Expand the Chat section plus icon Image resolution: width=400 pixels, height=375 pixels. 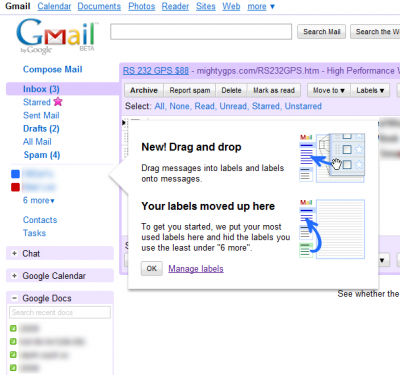coord(14,253)
